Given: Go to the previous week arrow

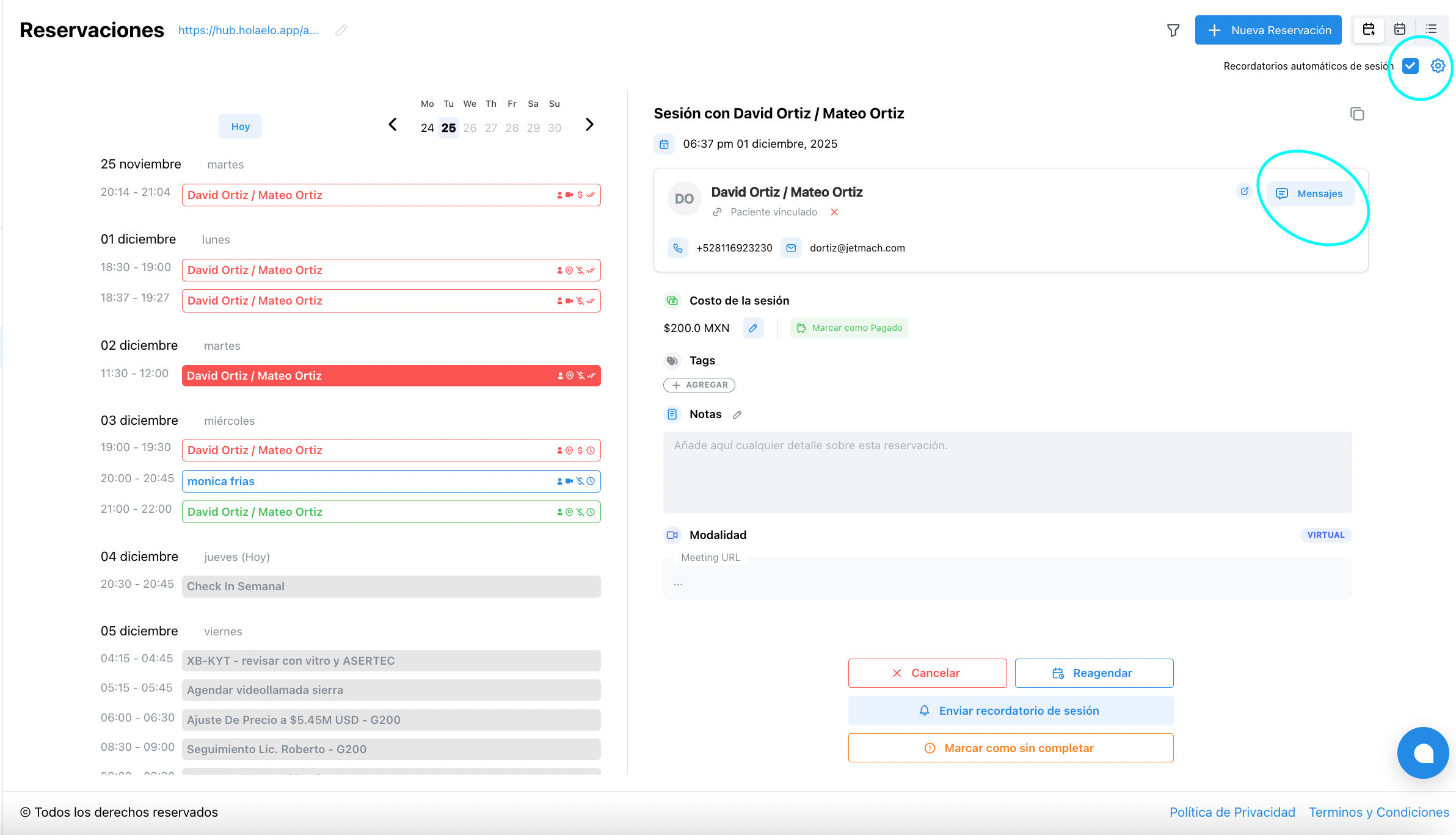Looking at the screenshot, I should pyautogui.click(x=393, y=125).
